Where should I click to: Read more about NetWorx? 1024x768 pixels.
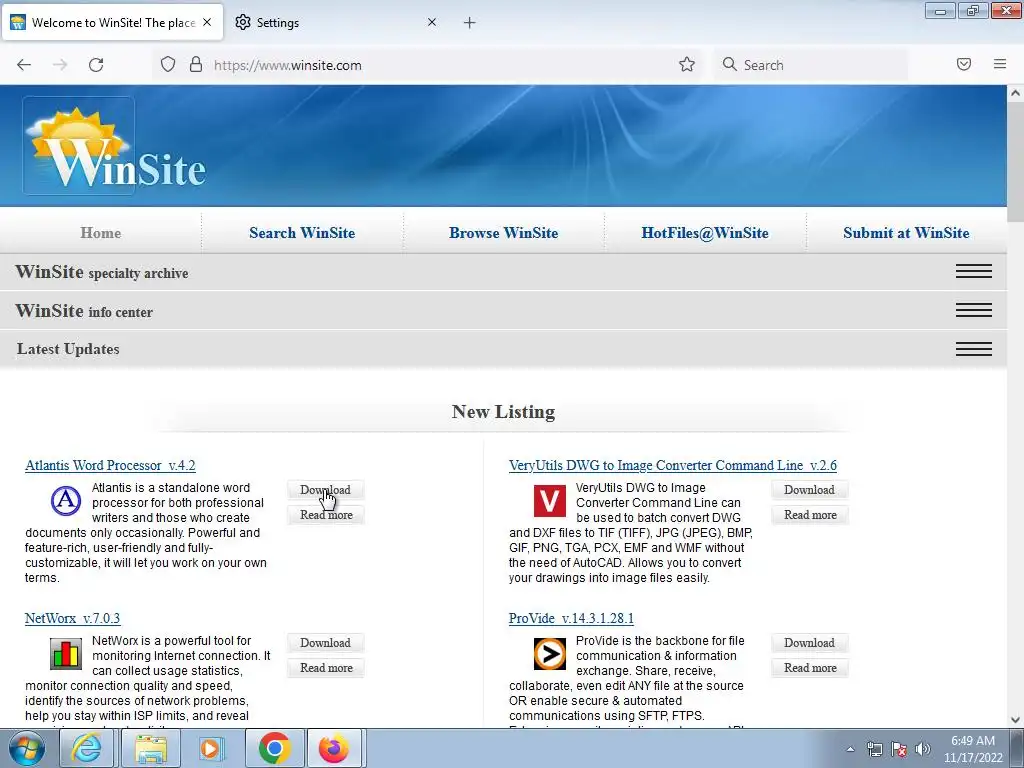(326, 667)
